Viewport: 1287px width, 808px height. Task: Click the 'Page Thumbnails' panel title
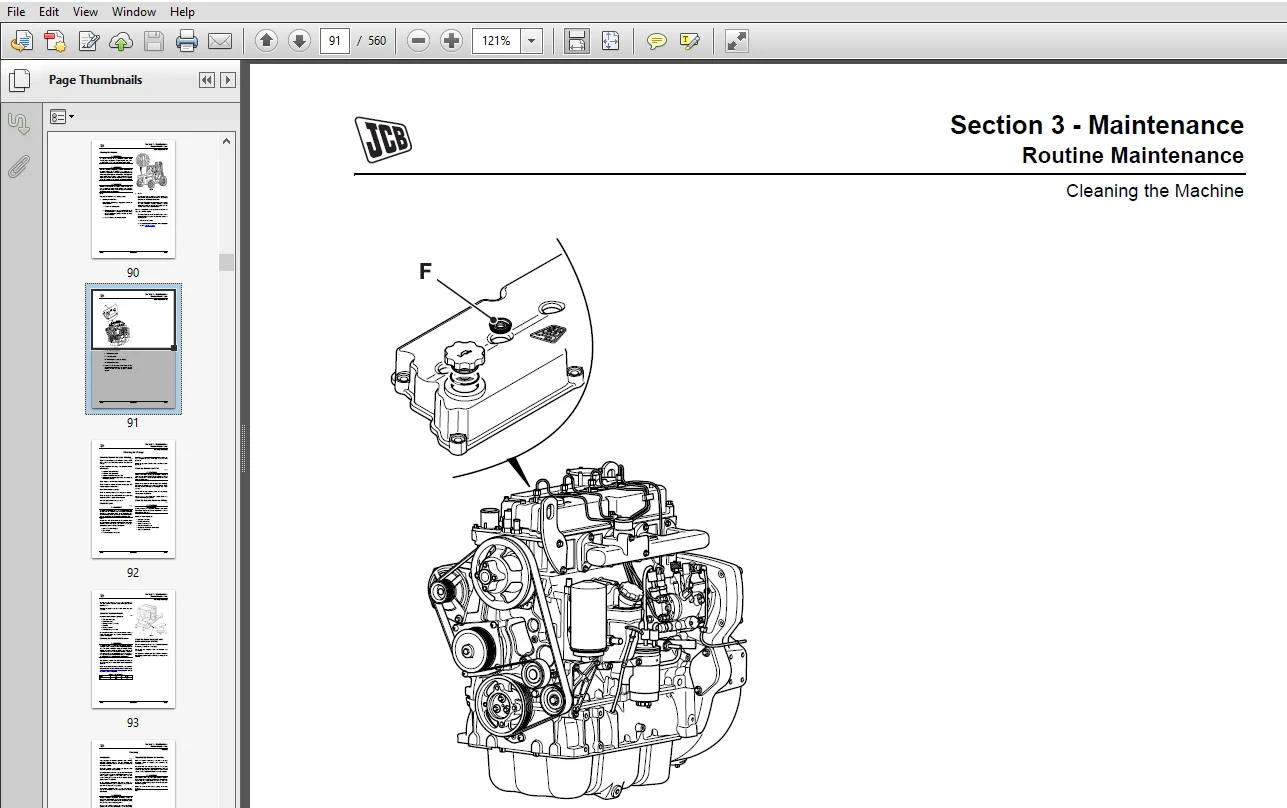point(95,80)
